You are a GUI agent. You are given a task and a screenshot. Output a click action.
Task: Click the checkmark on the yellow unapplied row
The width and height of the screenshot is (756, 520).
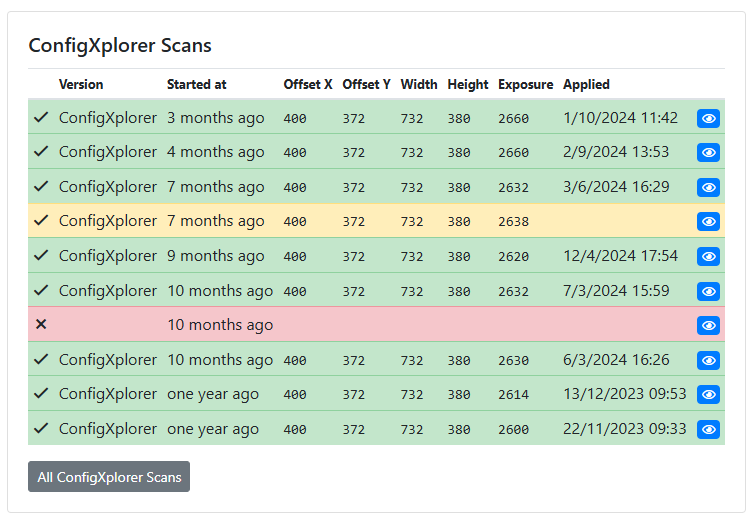click(x=41, y=221)
